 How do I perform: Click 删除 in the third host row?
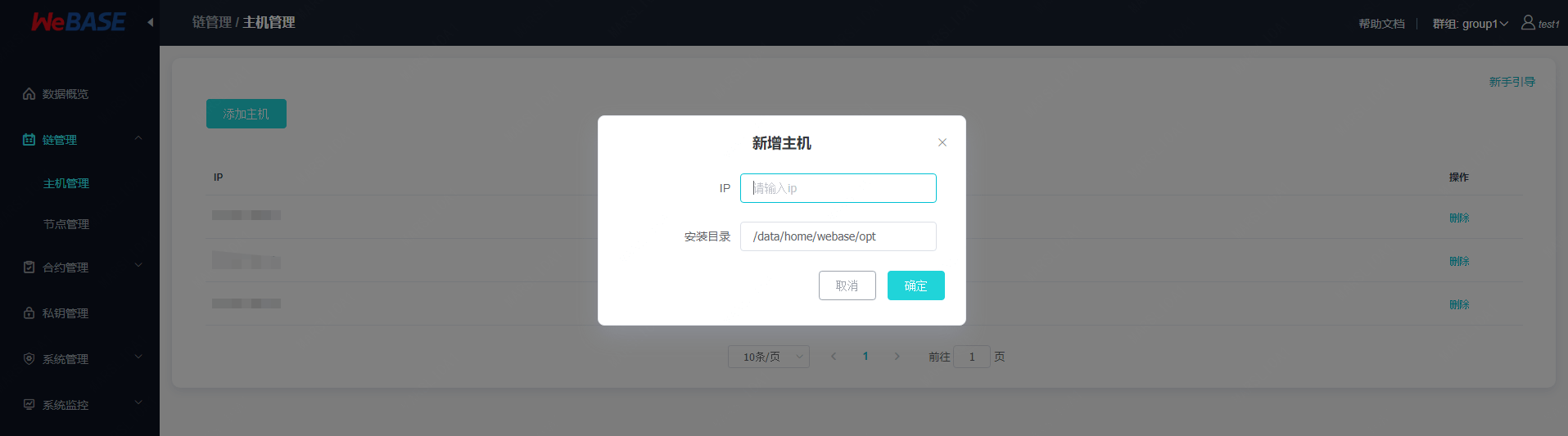pyautogui.click(x=1459, y=304)
